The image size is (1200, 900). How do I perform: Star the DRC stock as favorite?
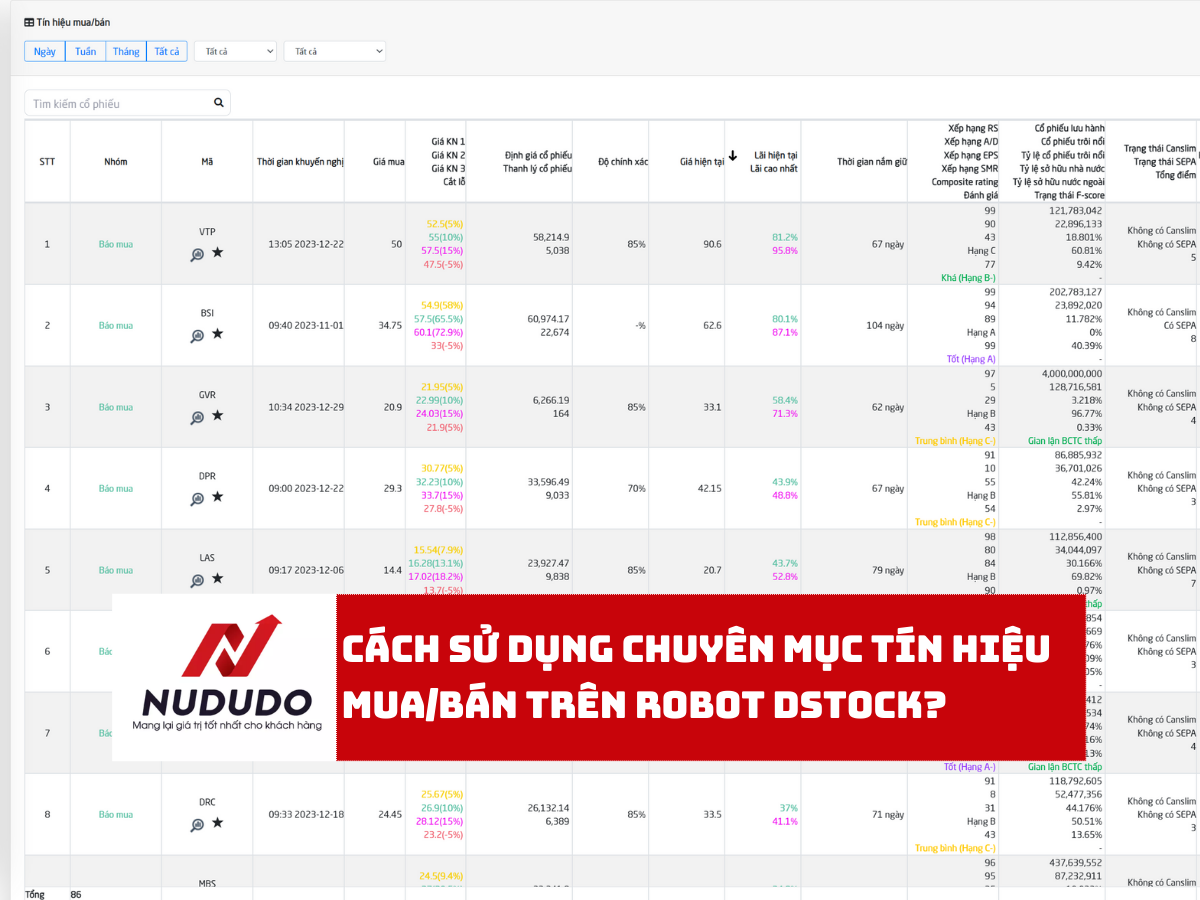[217, 823]
